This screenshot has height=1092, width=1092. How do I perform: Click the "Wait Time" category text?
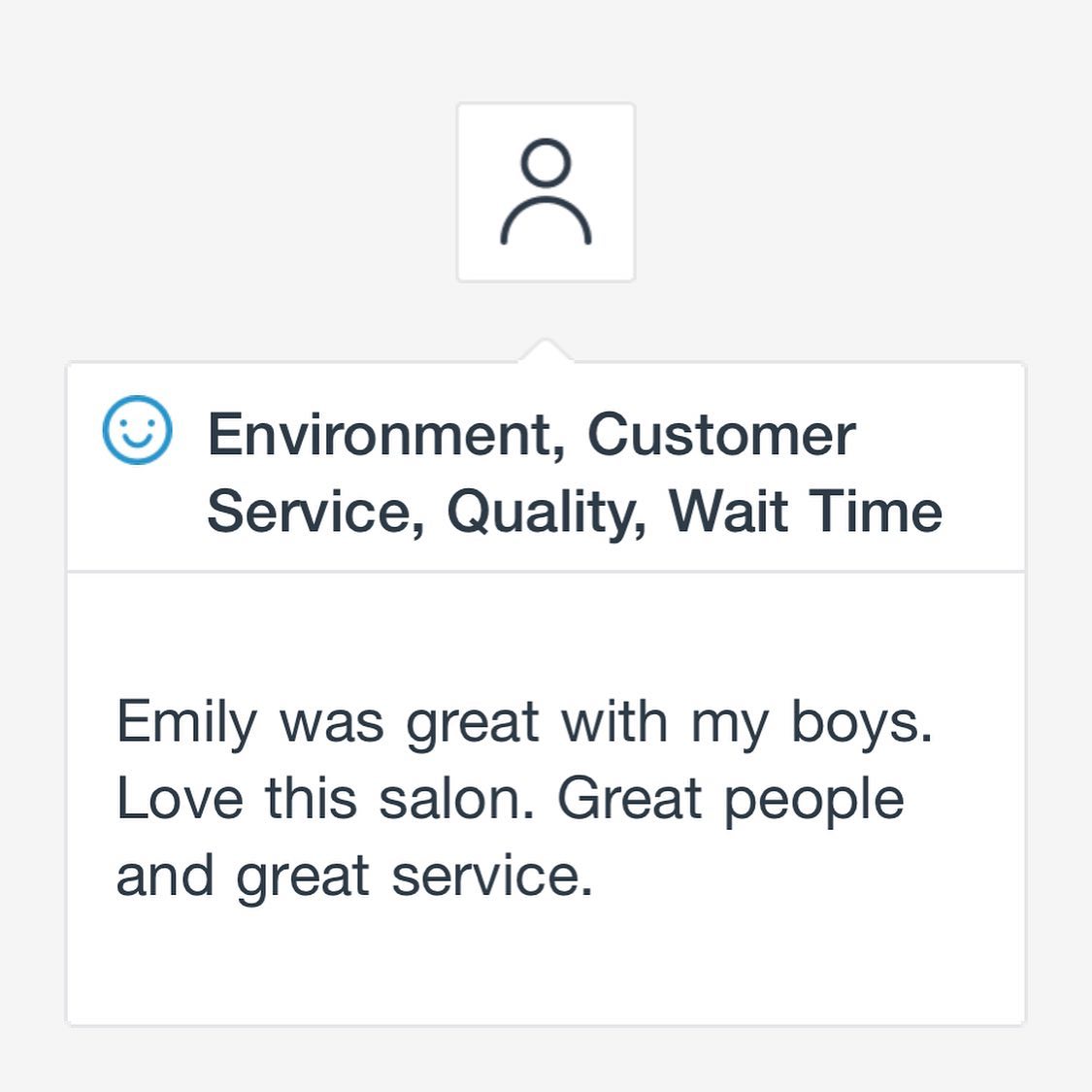805,511
